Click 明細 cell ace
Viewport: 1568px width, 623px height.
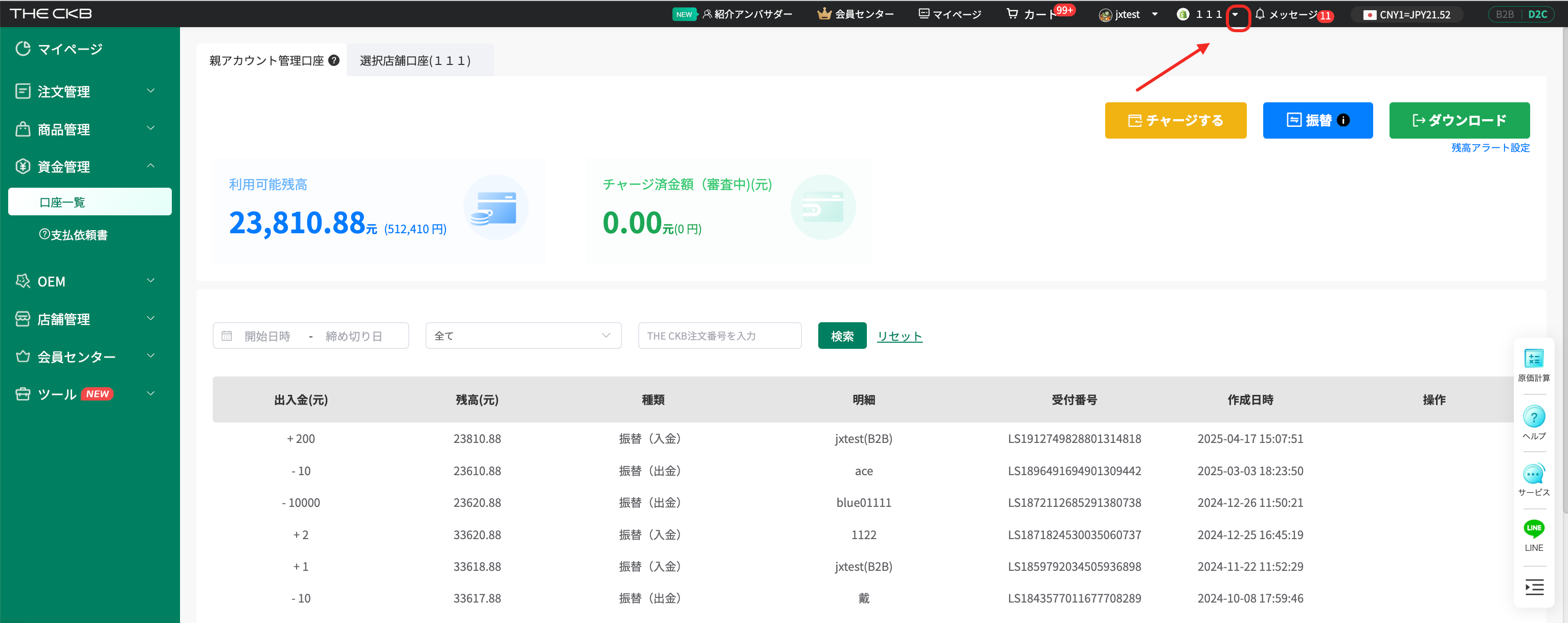tap(863, 471)
